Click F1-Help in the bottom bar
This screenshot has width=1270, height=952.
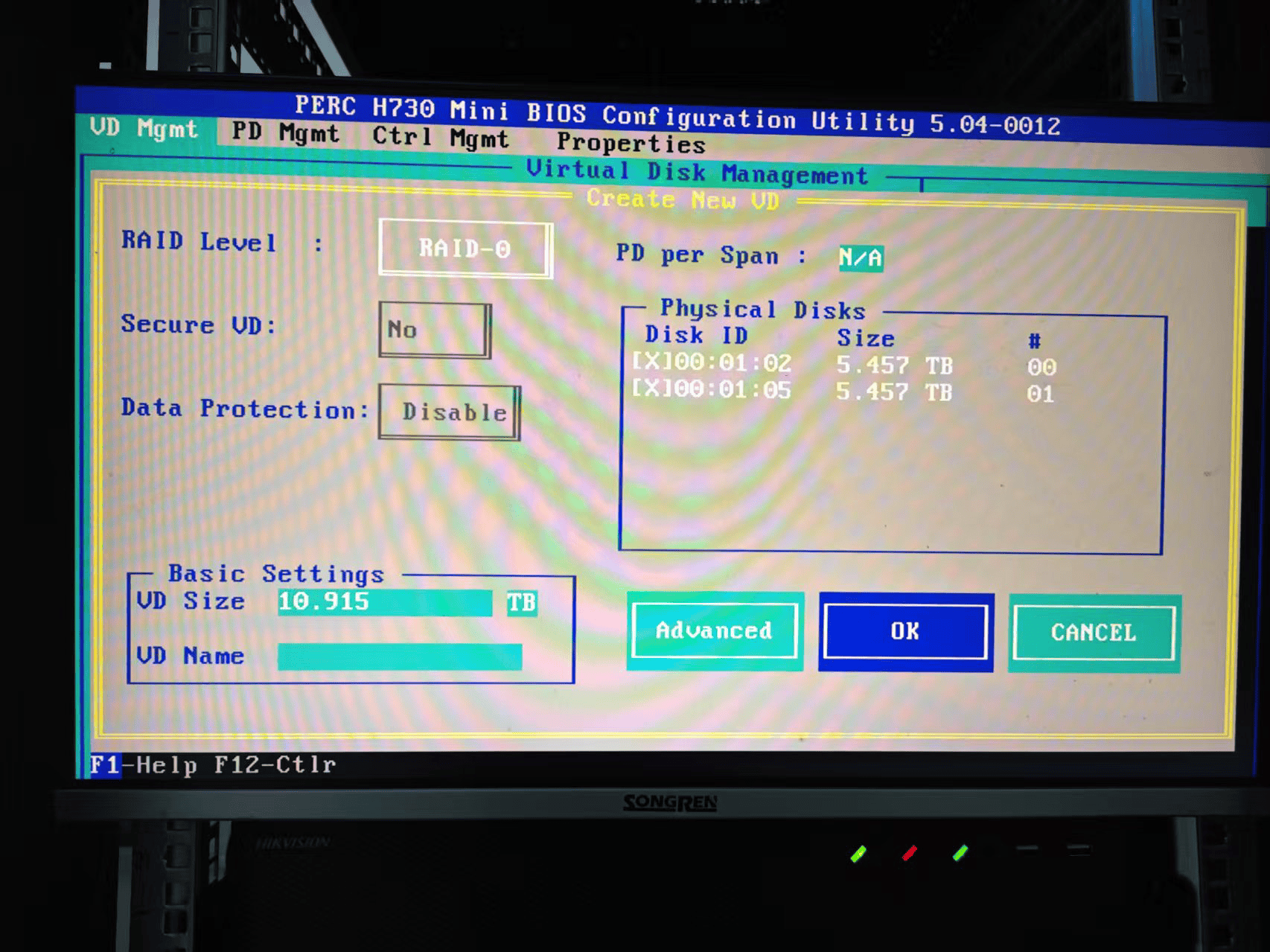(144, 765)
